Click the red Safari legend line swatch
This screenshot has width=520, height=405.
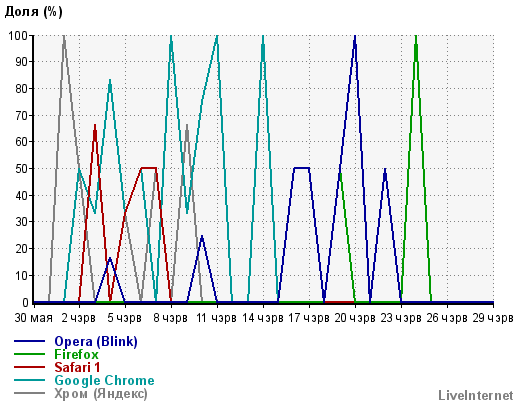29,367
